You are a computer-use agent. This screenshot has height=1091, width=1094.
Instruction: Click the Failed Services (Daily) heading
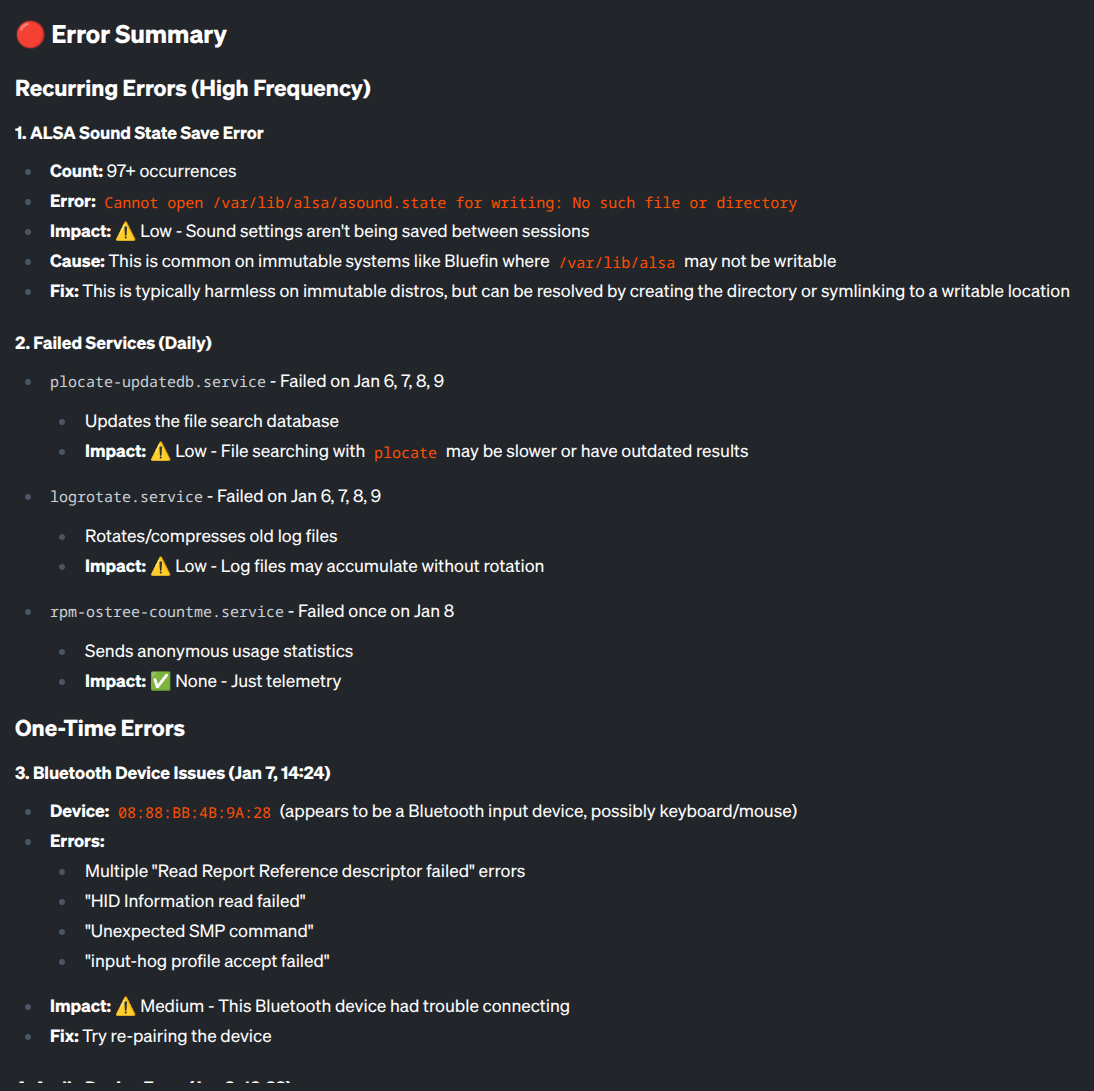(x=113, y=343)
